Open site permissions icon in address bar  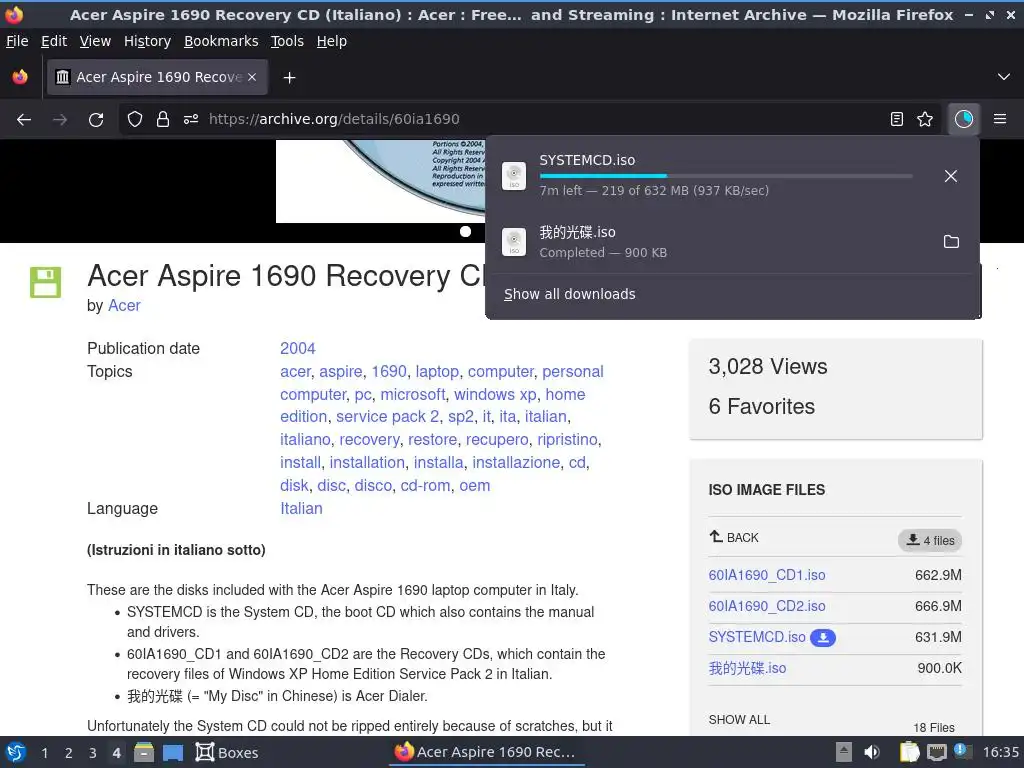click(191, 119)
